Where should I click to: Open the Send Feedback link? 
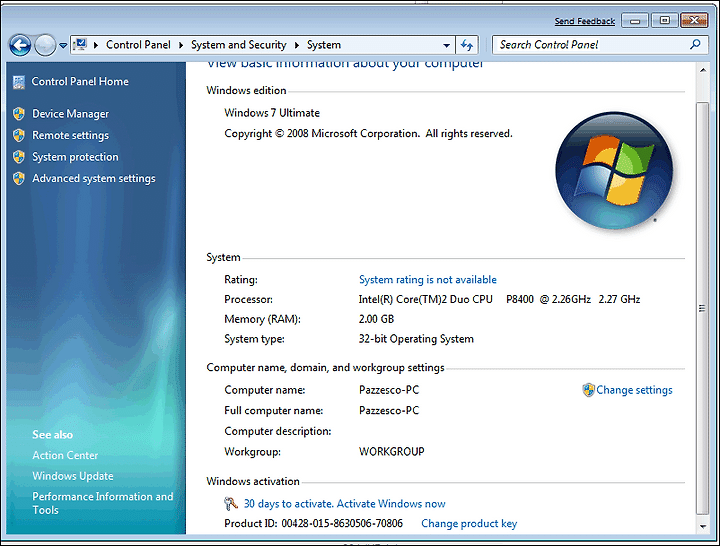pyautogui.click(x=585, y=21)
